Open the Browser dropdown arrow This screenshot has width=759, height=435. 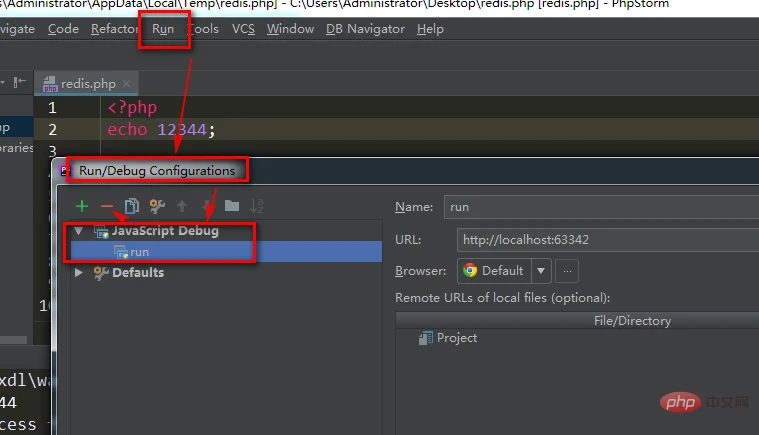tap(541, 271)
